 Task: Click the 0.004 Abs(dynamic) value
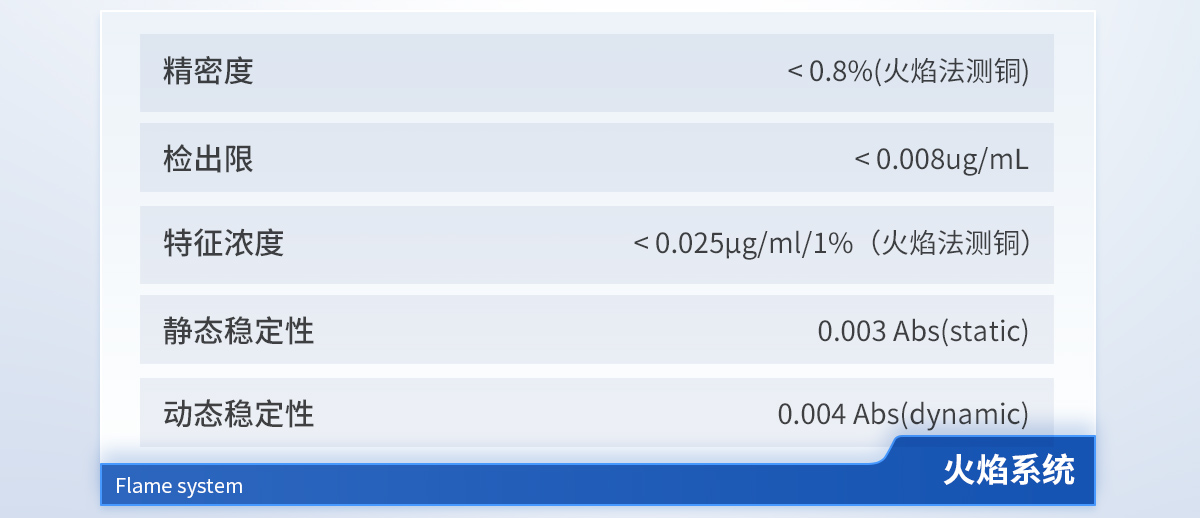coord(903,413)
